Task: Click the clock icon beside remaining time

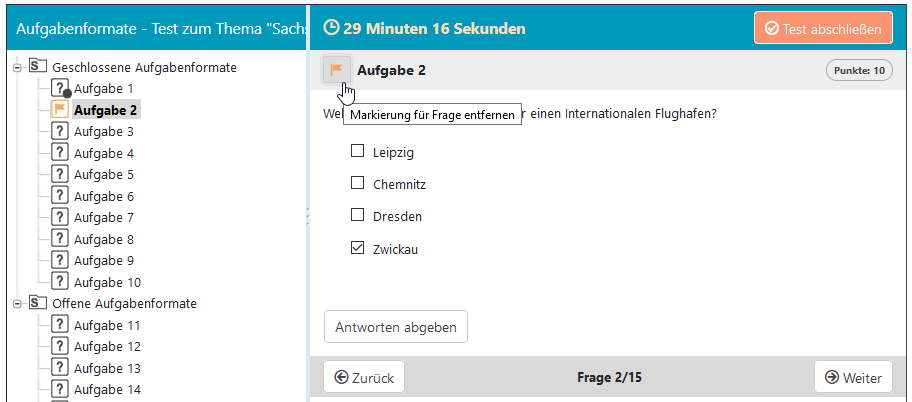Action: click(x=332, y=28)
